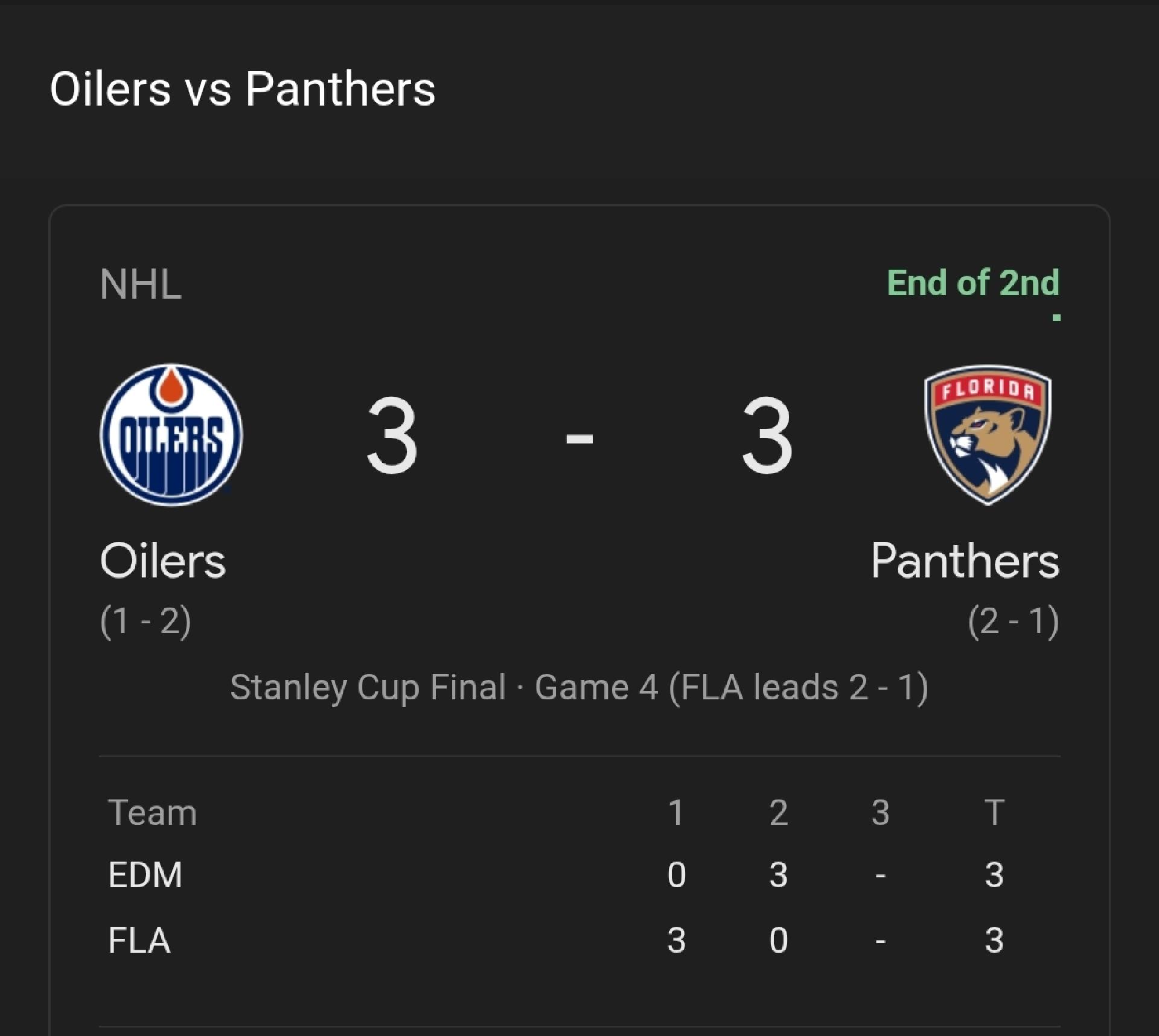Click EDM second period score of 3
The width and height of the screenshot is (1159, 1036).
coord(779,875)
